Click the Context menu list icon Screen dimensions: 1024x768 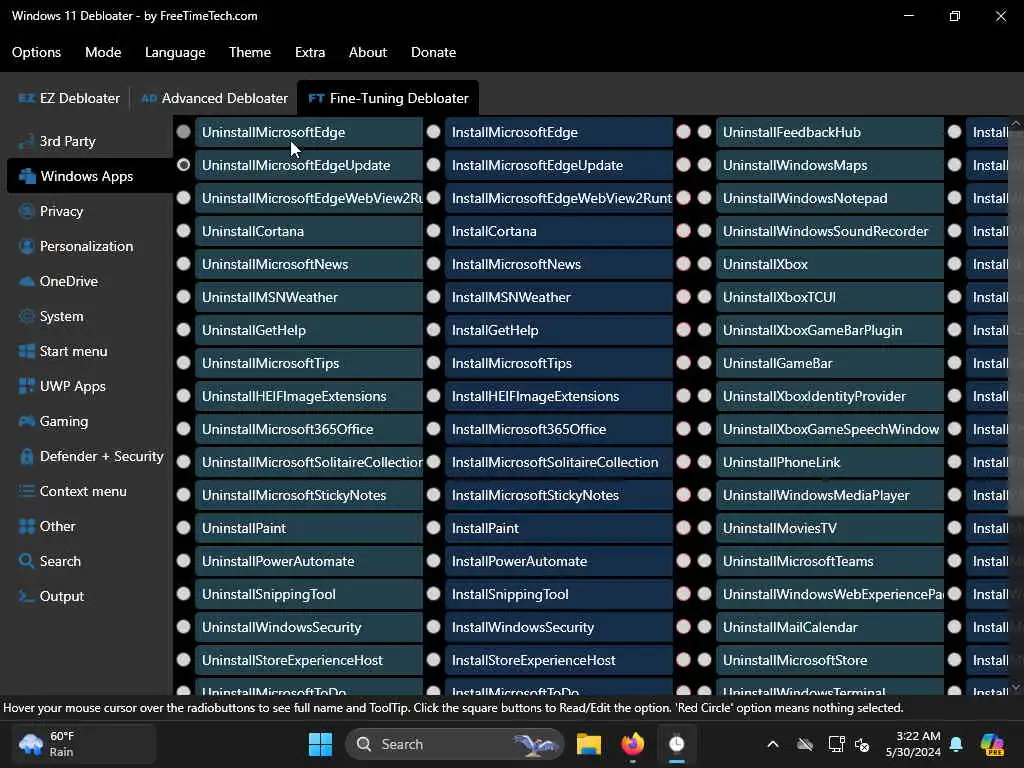pyautogui.click(x=26, y=491)
